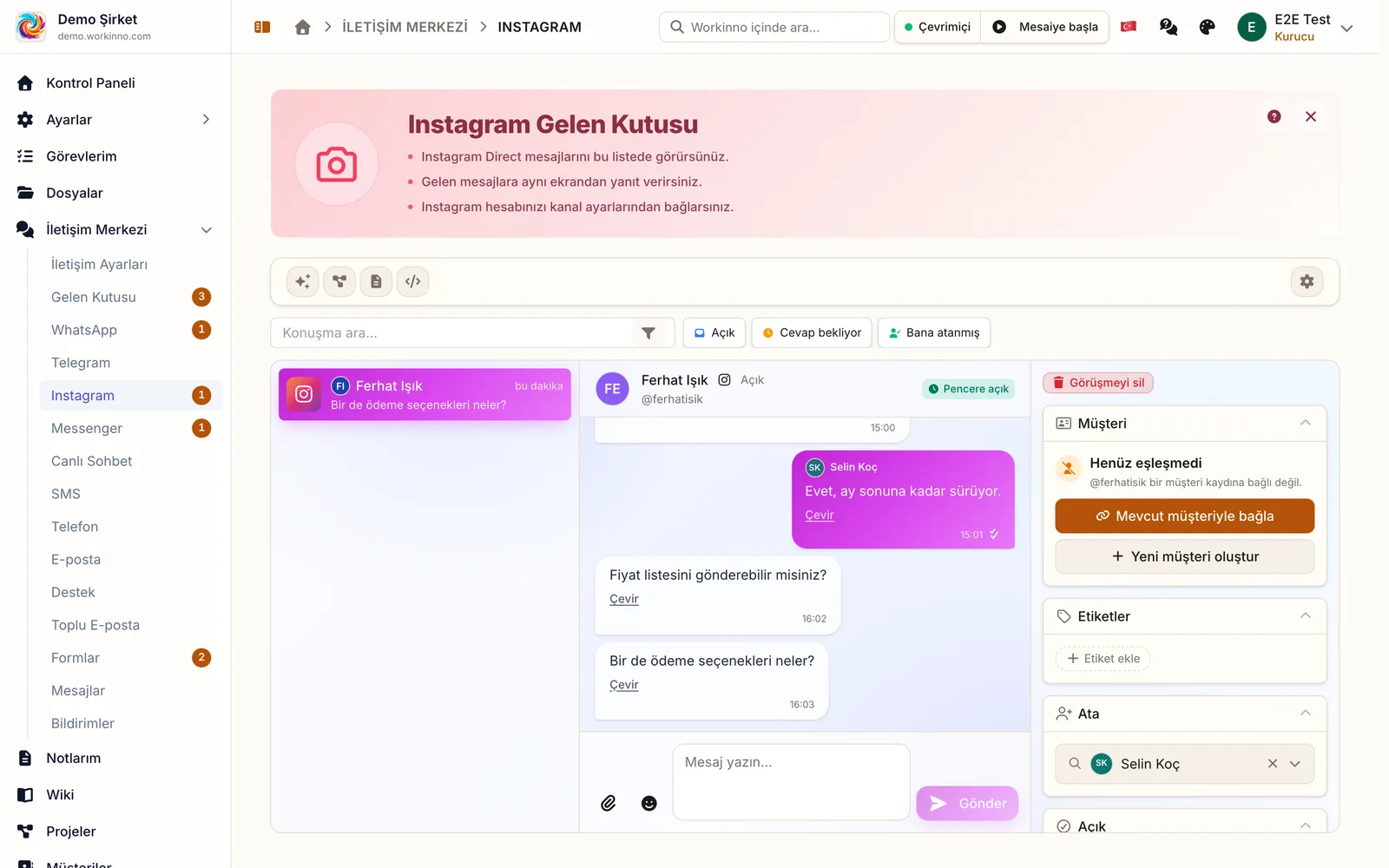Delete the conversation with Görüşmeyi sil
This screenshot has height=868, width=1389.
1098,383
